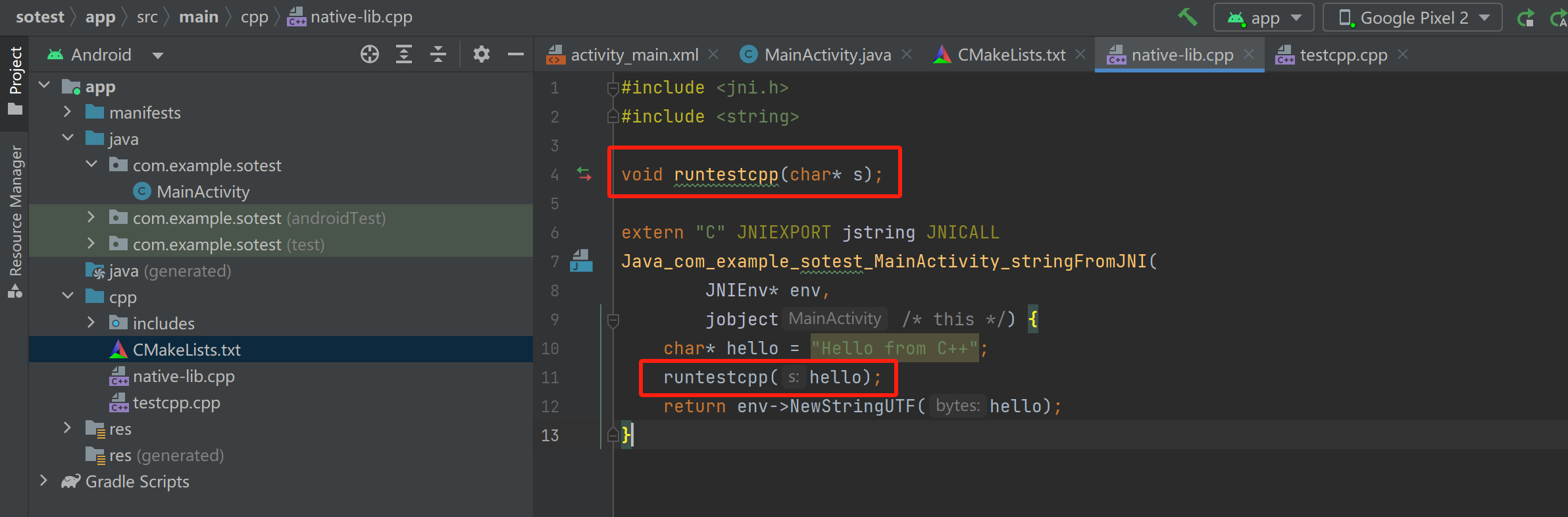The height and width of the screenshot is (517, 1568).
Task: Open the Resource Manager side tab
Action: click(x=14, y=221)
